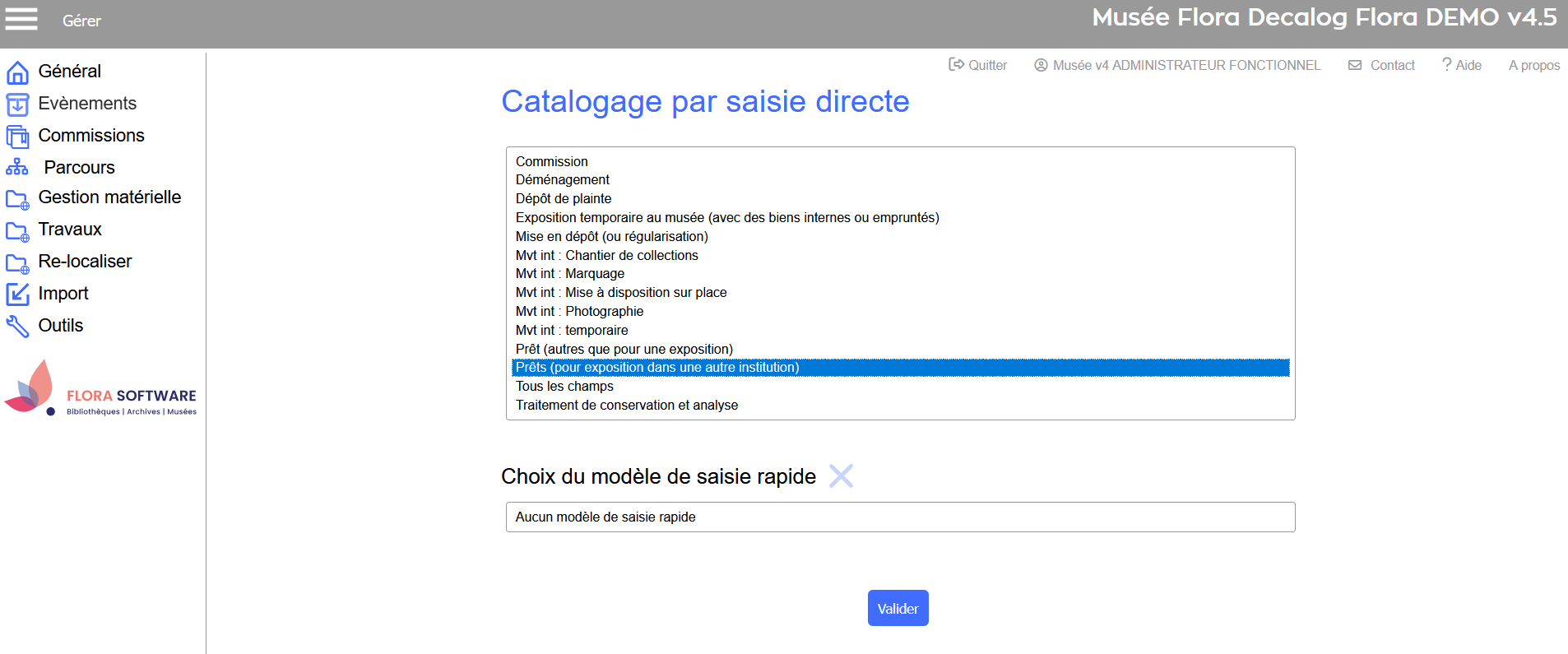Click the Import arrow icon
1568x654 pixels.
[17, 294]
